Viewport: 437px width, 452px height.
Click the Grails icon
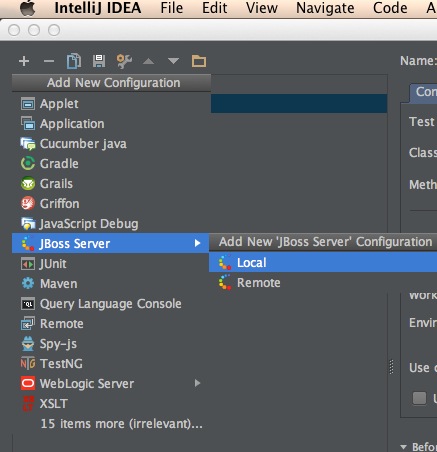pyautogui.click(x=28, y=184)
